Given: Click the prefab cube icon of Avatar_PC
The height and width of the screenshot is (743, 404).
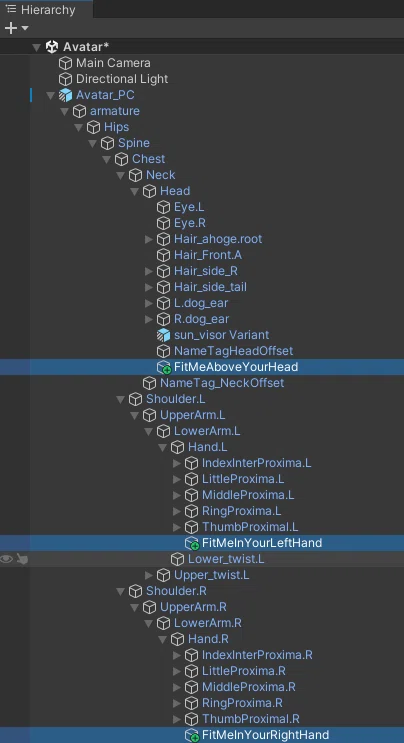Looking at the screenshot, I should click(65, 95).
